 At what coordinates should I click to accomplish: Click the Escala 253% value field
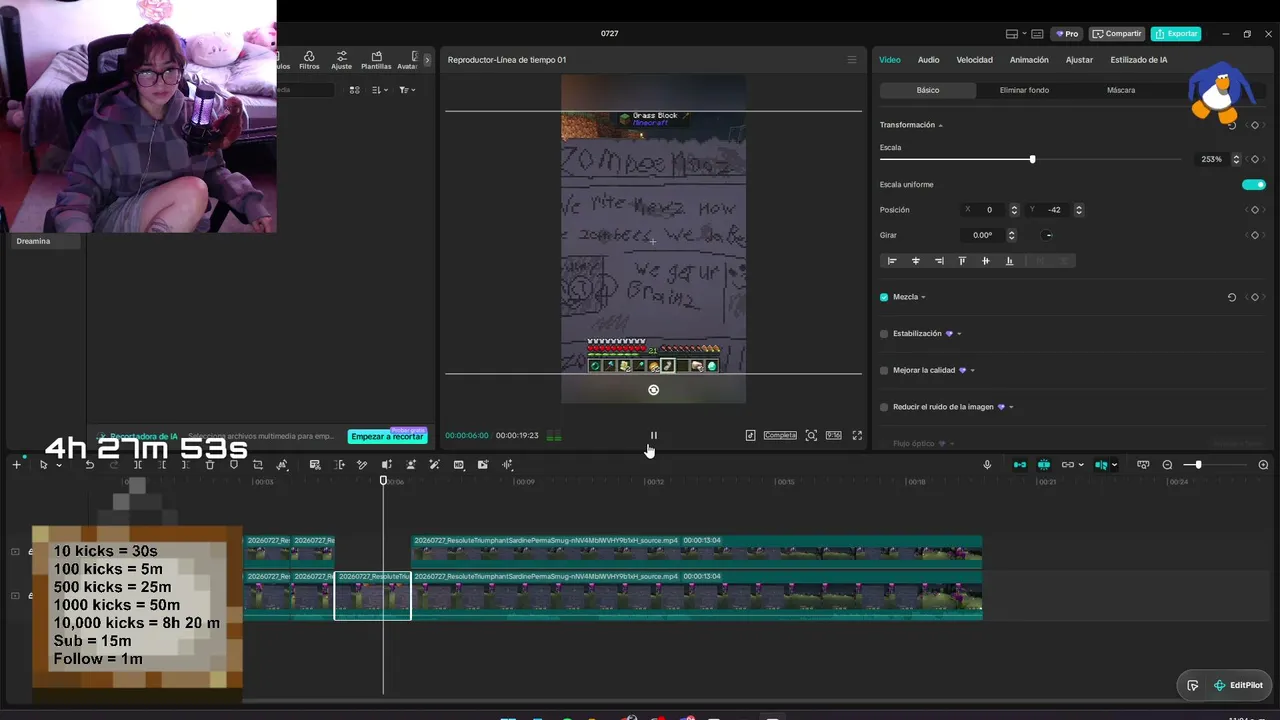click(x=1214, y=159)
